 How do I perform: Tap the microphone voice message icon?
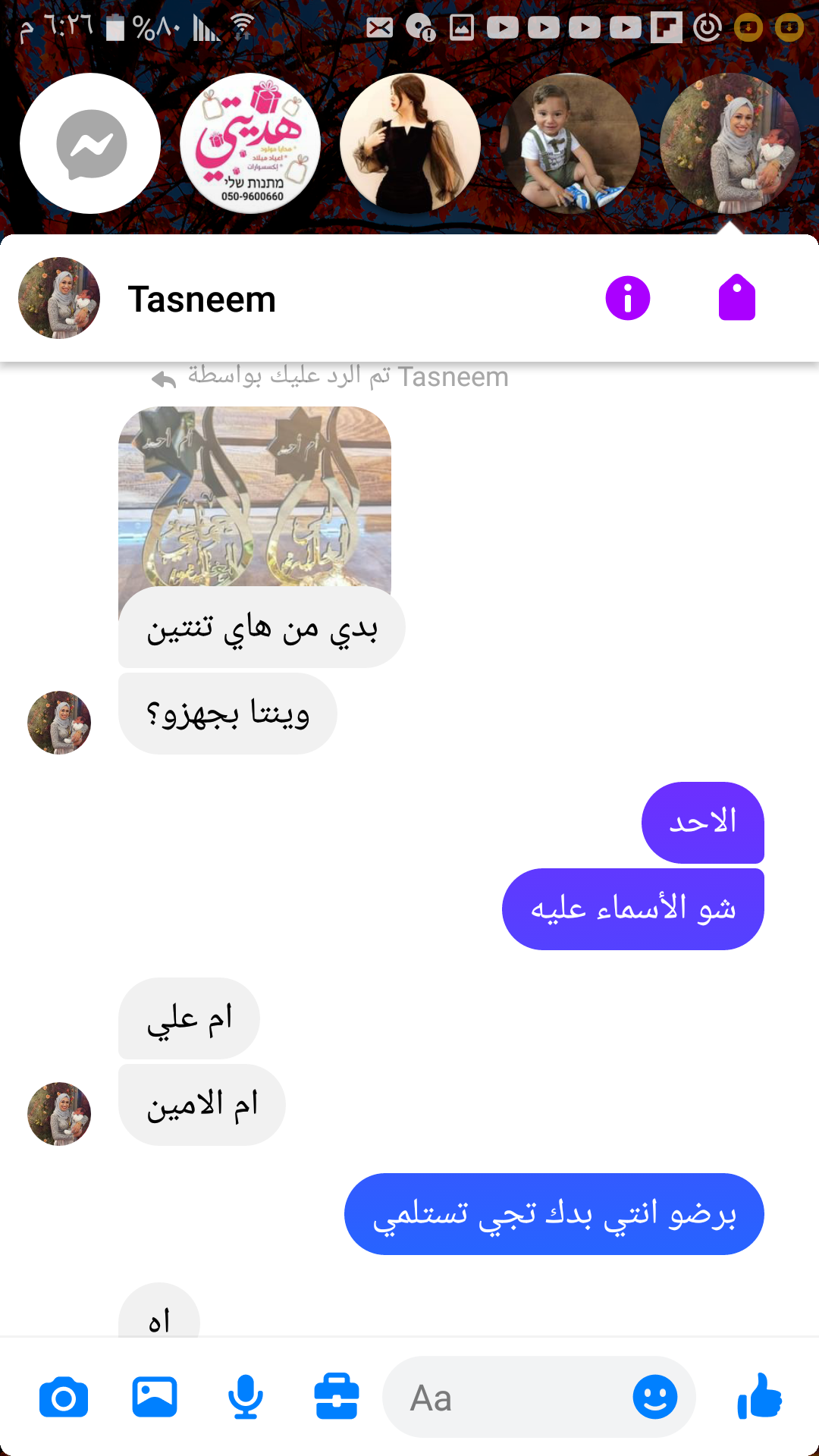pyautogui.click(x=246, y=1397)
